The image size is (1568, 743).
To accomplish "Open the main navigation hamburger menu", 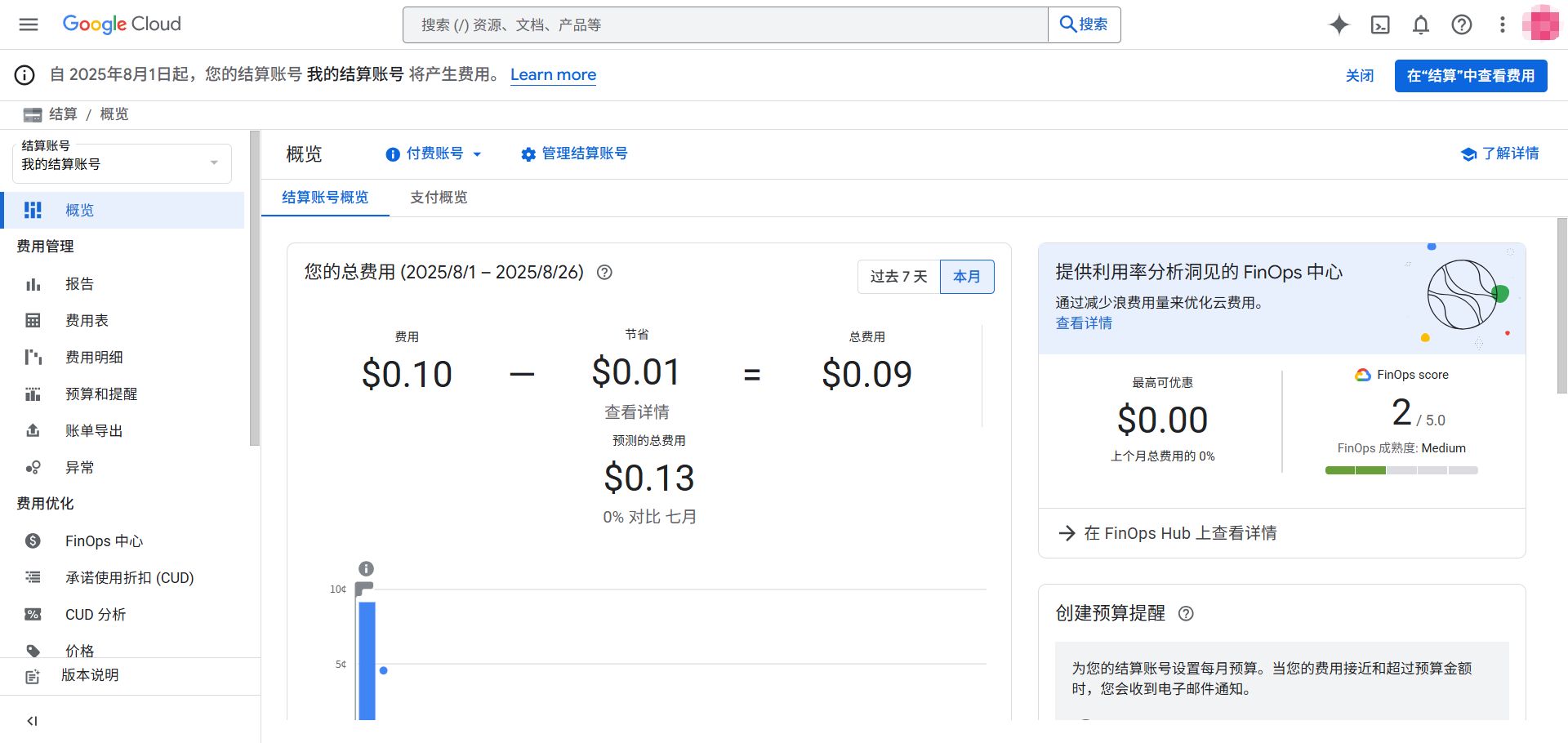I will click(29, 24).
